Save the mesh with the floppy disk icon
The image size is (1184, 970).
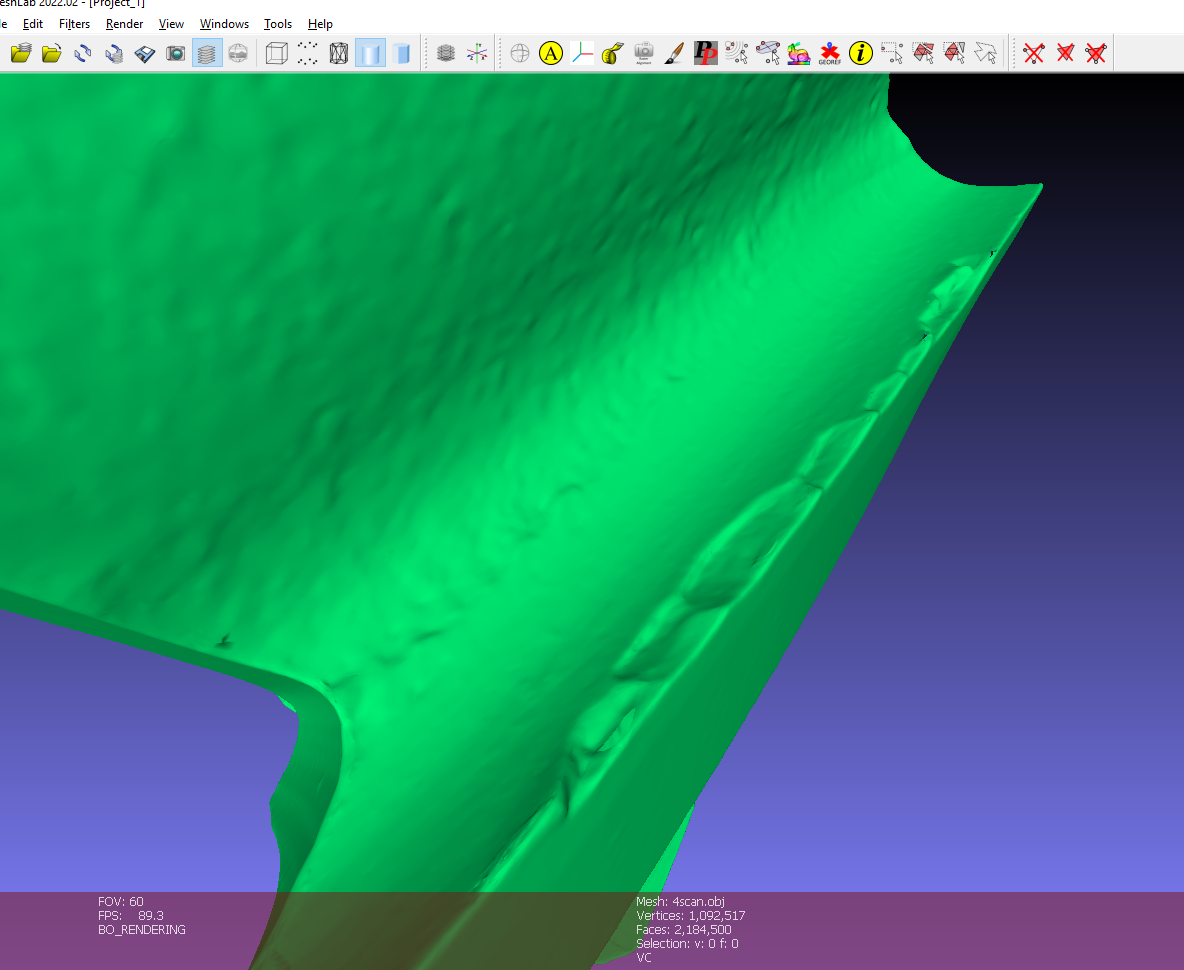pyautogui.click(x=145, y=53)
